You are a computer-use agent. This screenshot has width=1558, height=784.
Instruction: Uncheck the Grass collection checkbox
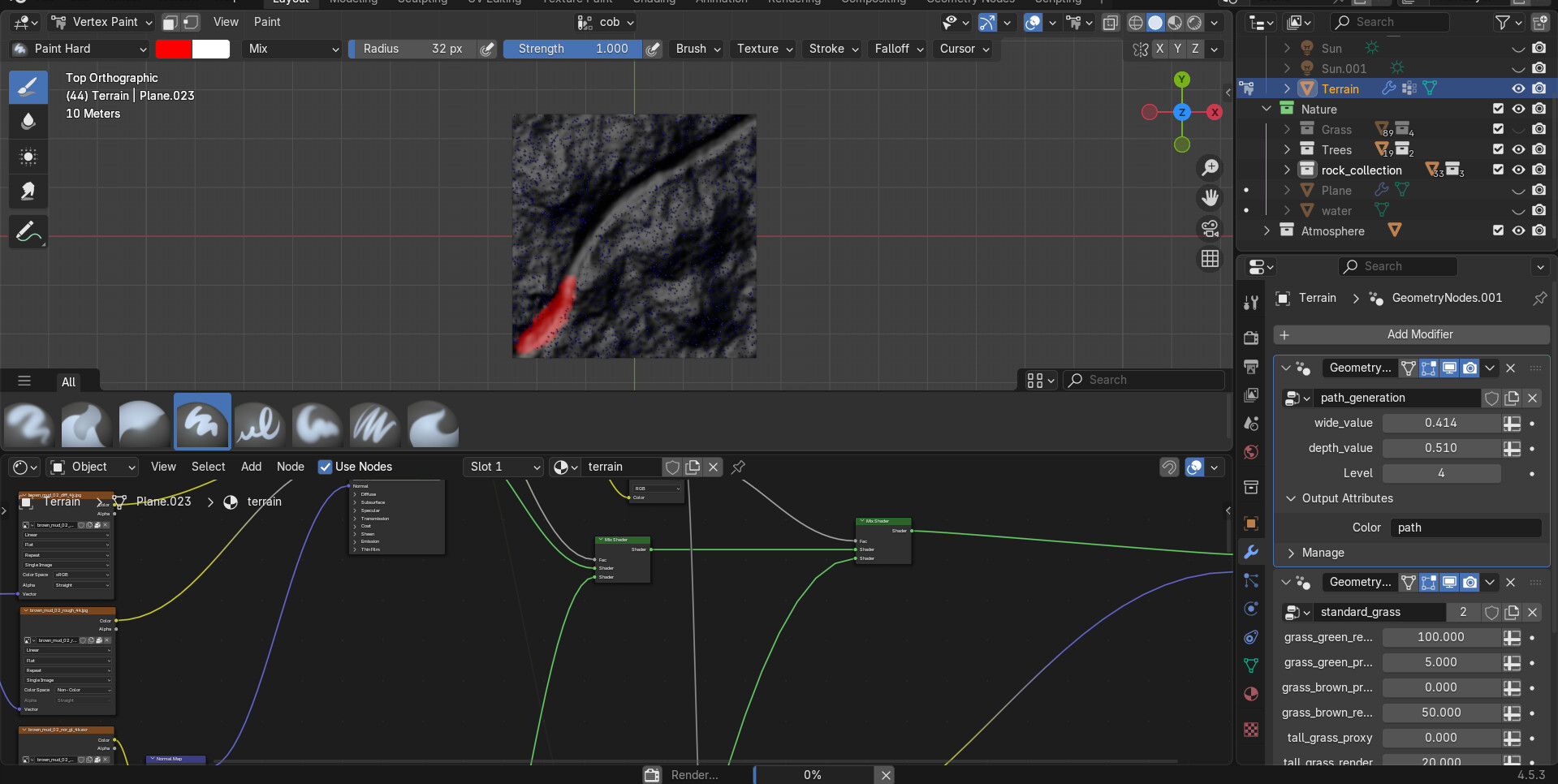(1498, 129)
